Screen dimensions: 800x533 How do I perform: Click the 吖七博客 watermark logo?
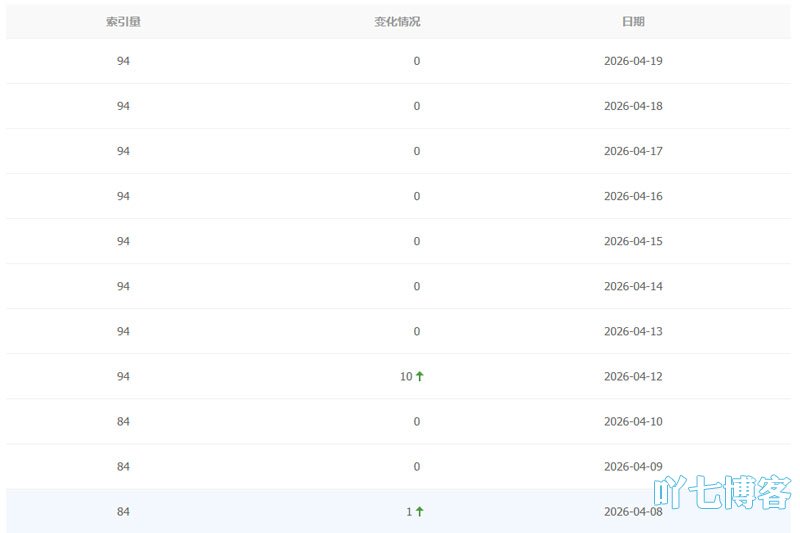pos(722,493)
